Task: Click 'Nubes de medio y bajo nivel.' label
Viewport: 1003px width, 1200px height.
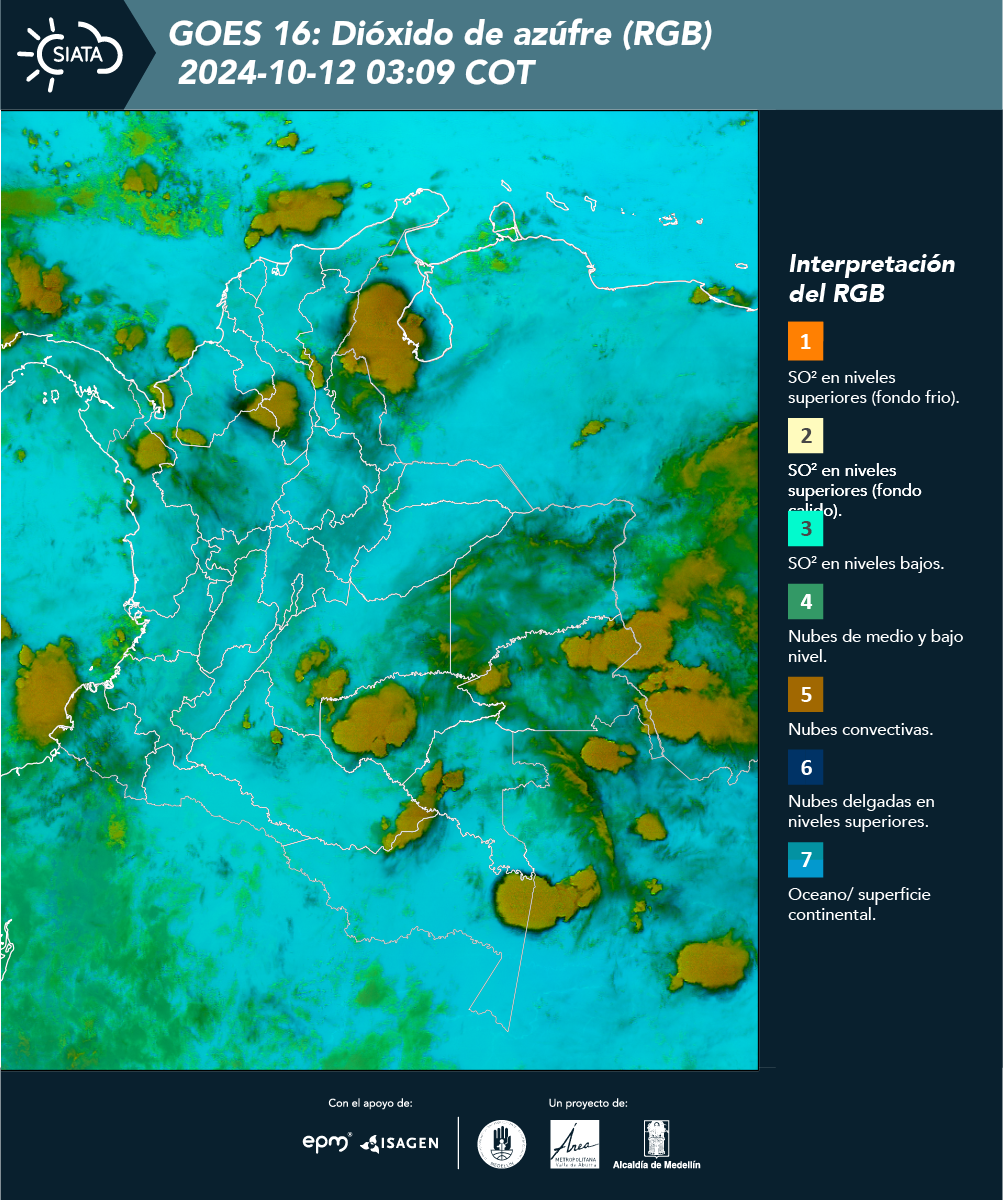Action: (876, 647)
